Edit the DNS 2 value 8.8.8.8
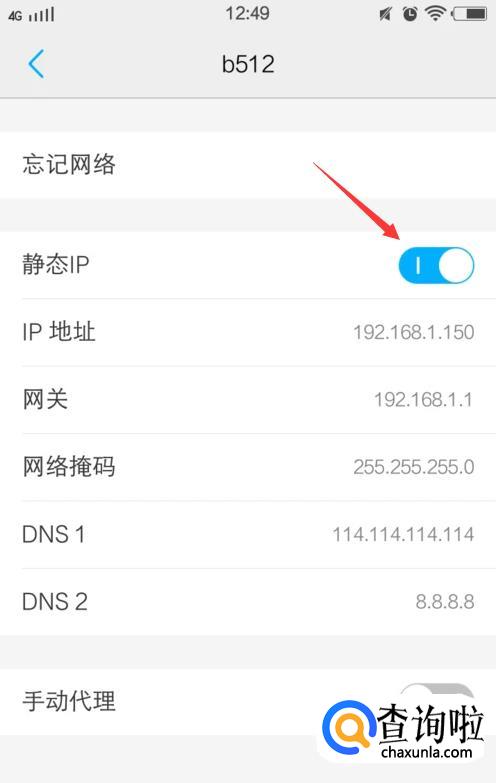The height and width of the screenshot is (783, 496). point(445,602)
